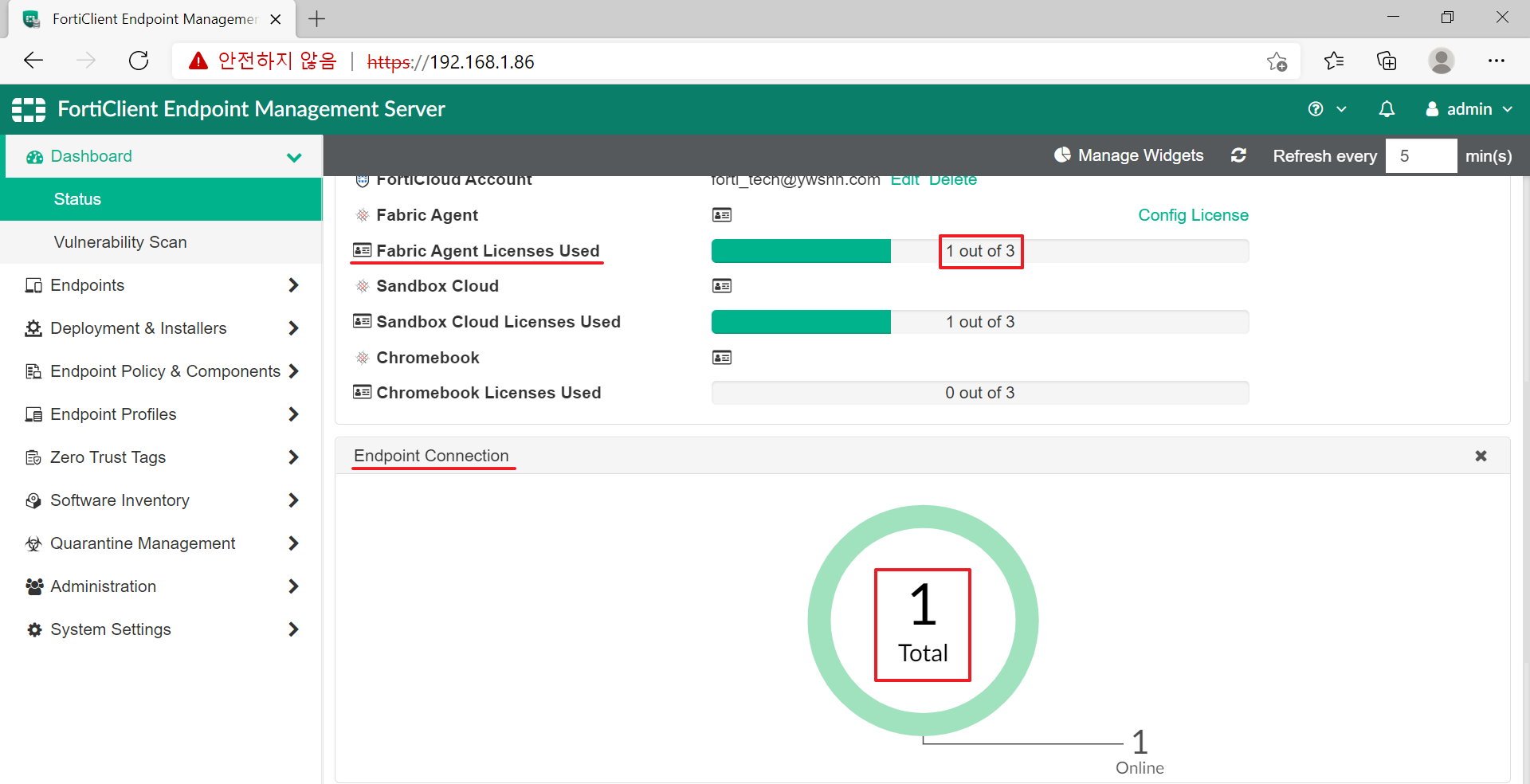Close the FortiClient Endpoint Management tab

click(x=276, y=19)
